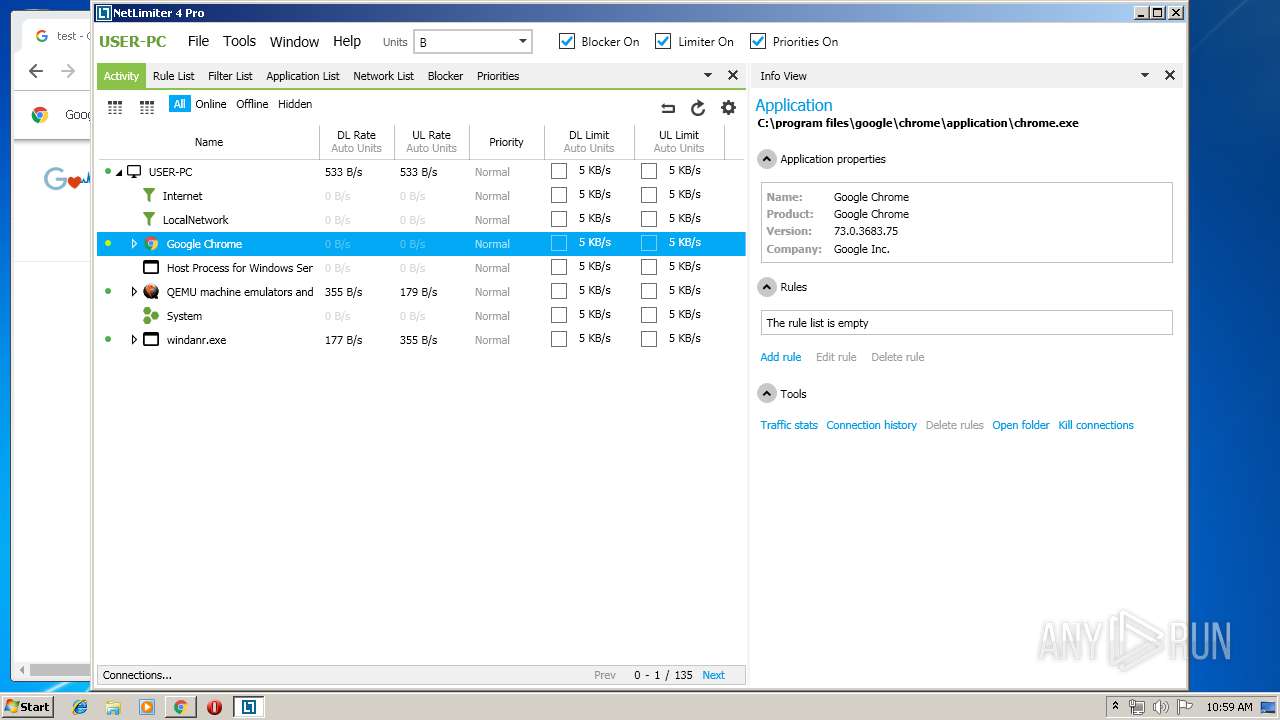Open the Info View panel dropdown arrow
Image resolution: width=1280 pixels, height=720 pixels.
(1145, 75)
